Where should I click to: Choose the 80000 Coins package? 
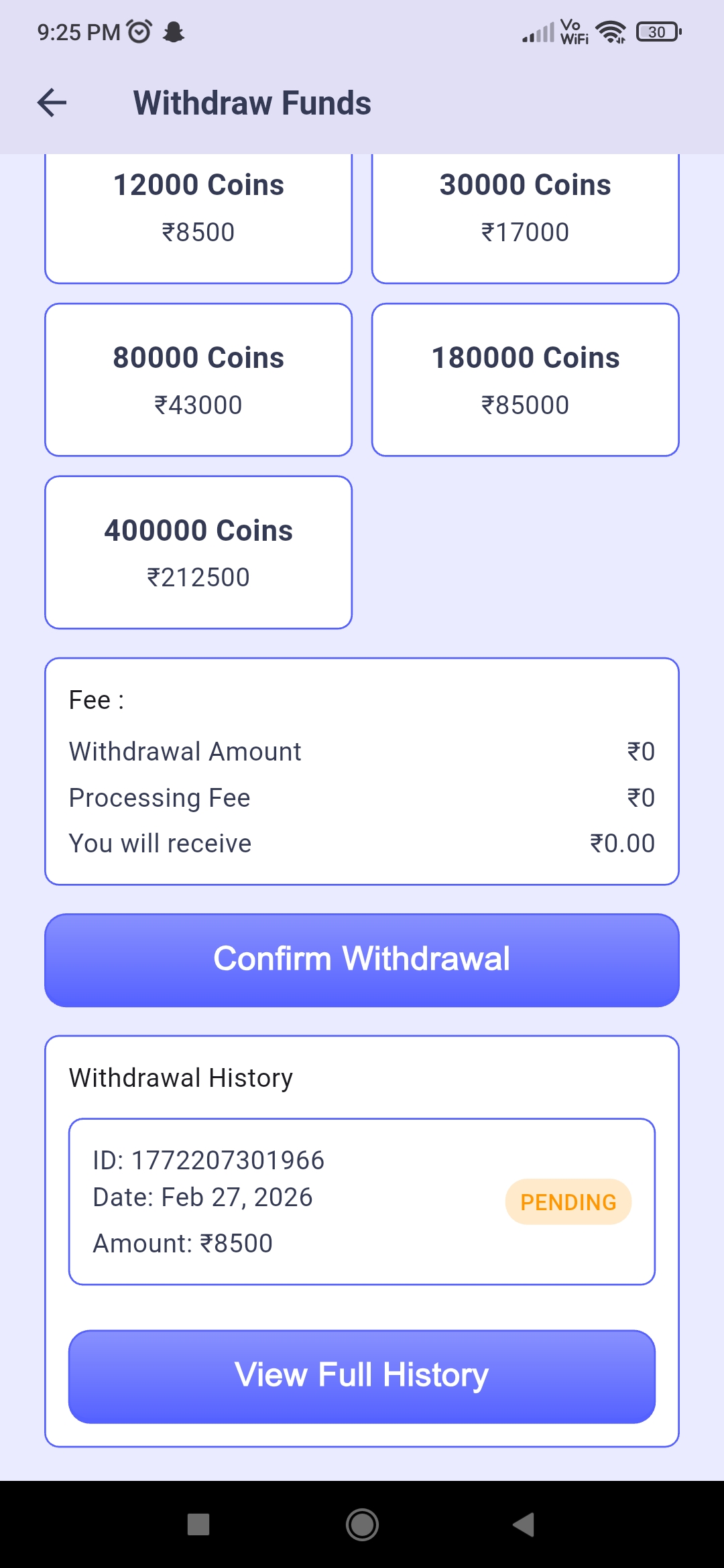tap(198, 380)
